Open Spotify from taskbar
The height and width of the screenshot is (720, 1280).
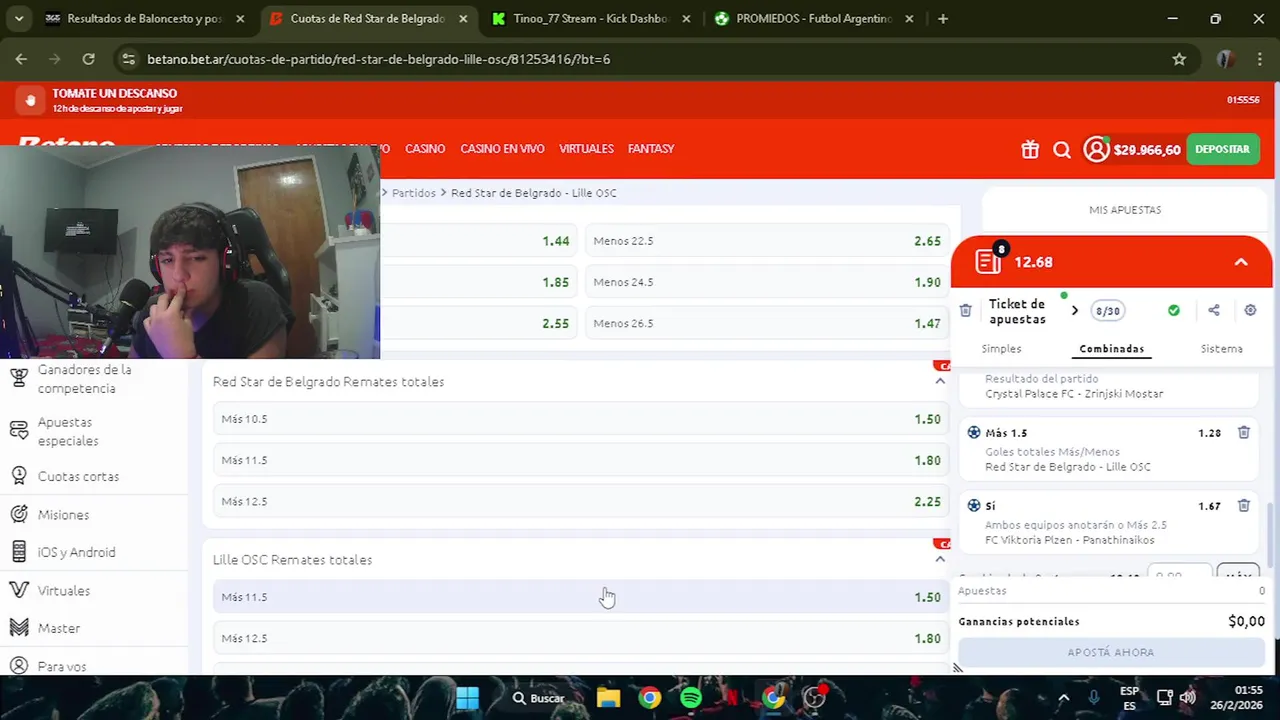(690, 698)
